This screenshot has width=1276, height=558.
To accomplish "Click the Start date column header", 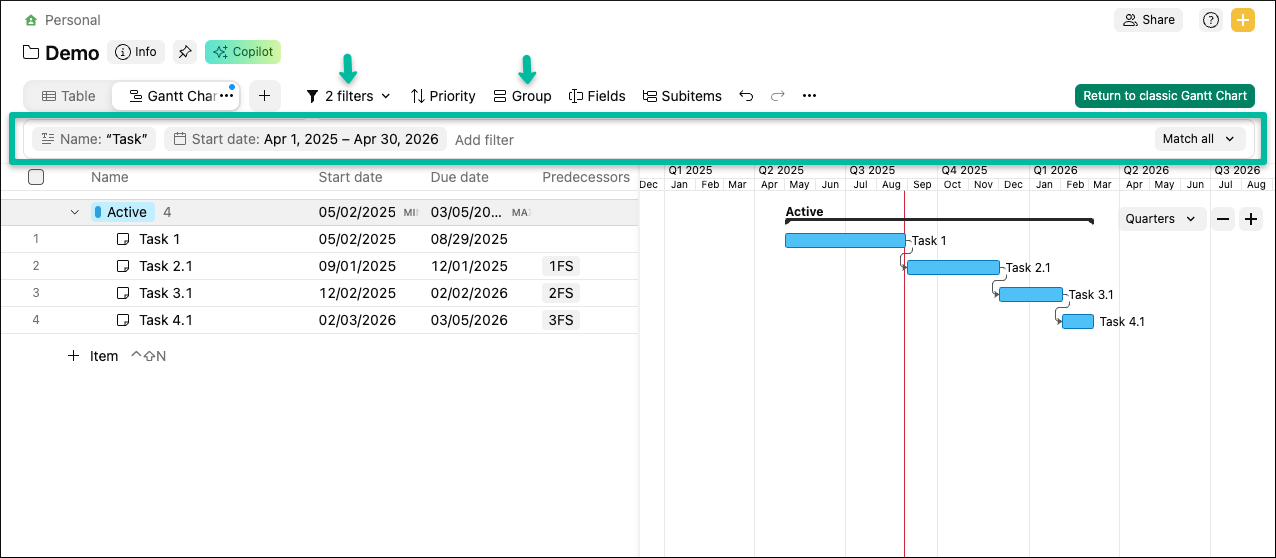I will tap(350, 177).
